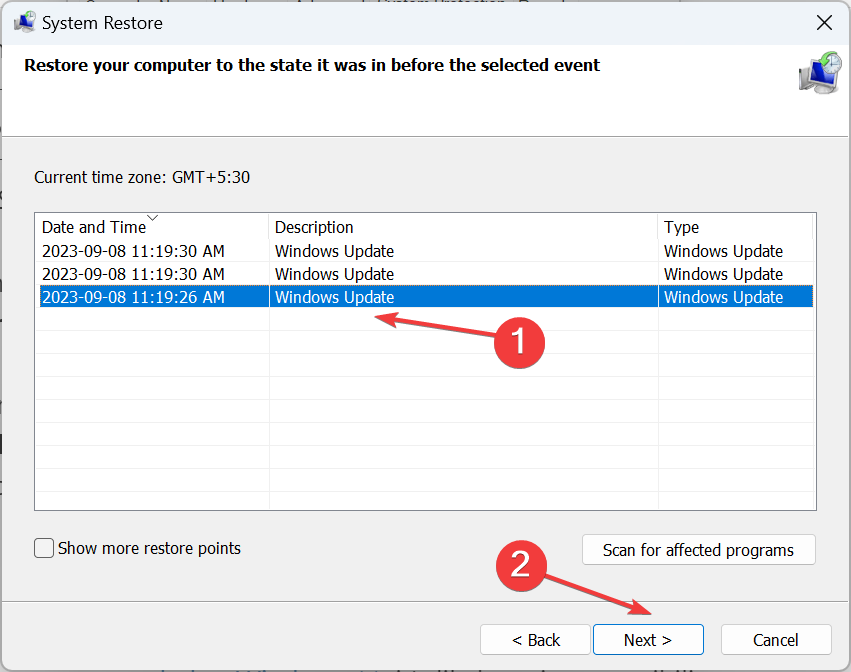The width and height of the screenshot is (851, 672).
Task: Select the second 11:19:30 AM restore point
Action: [133, 274]
